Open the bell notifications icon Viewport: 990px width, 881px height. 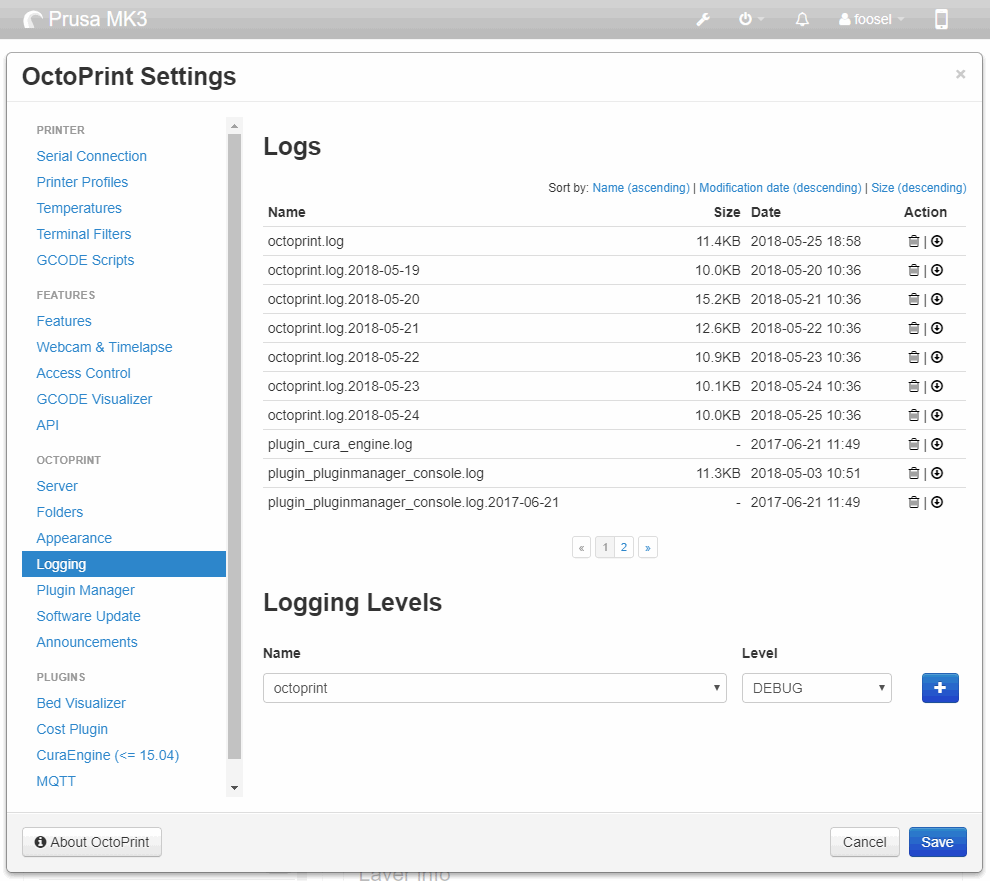(x=802, y=20)
